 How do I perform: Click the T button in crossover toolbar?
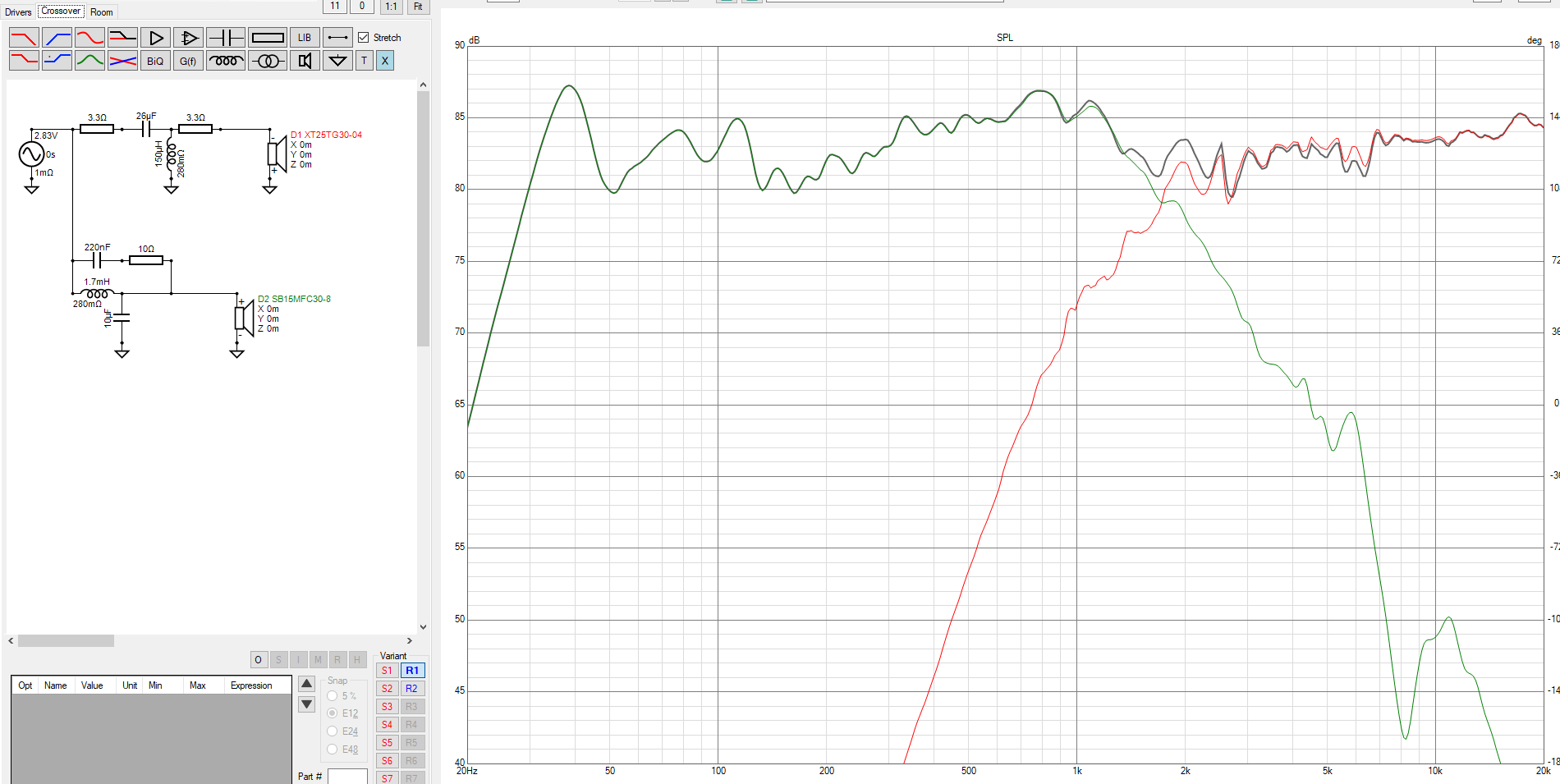365,61
